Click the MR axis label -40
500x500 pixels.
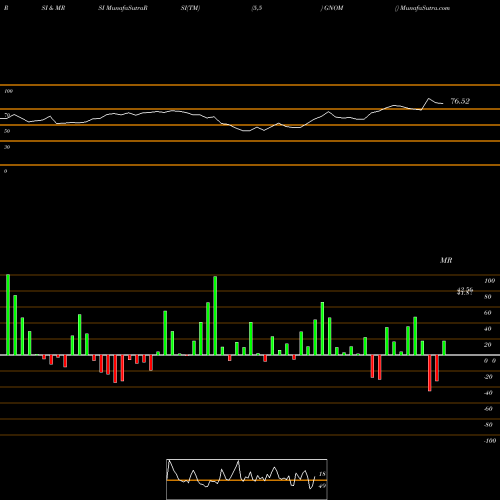(488, 393)
